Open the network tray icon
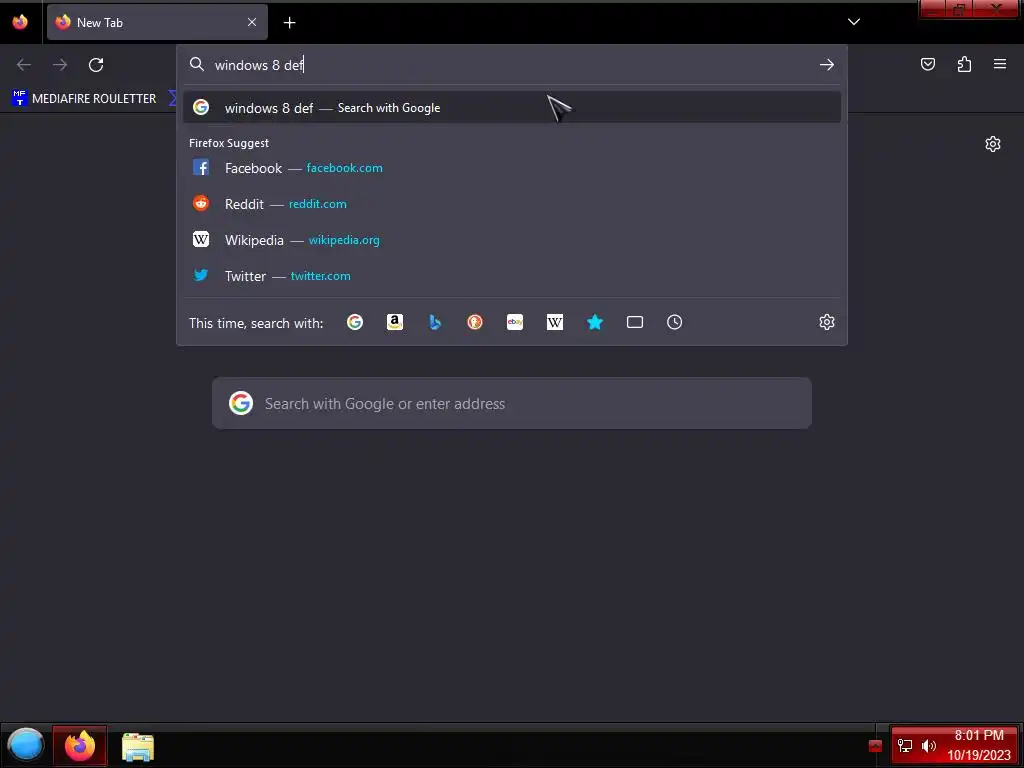Viewport: 1024px width, 768px height. point(904,746)
